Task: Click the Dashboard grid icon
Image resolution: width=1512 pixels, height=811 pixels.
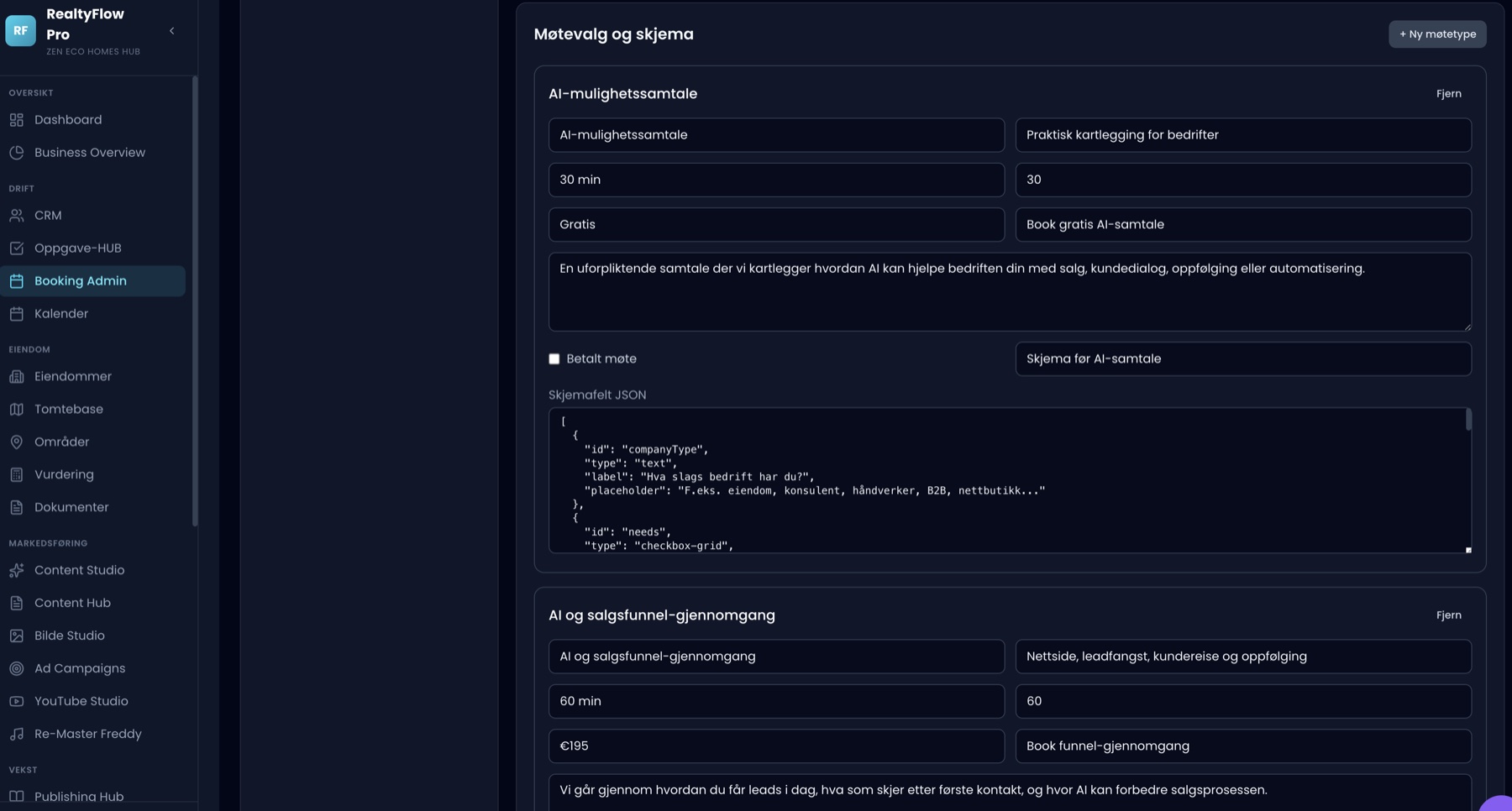Action: point(17,120)
